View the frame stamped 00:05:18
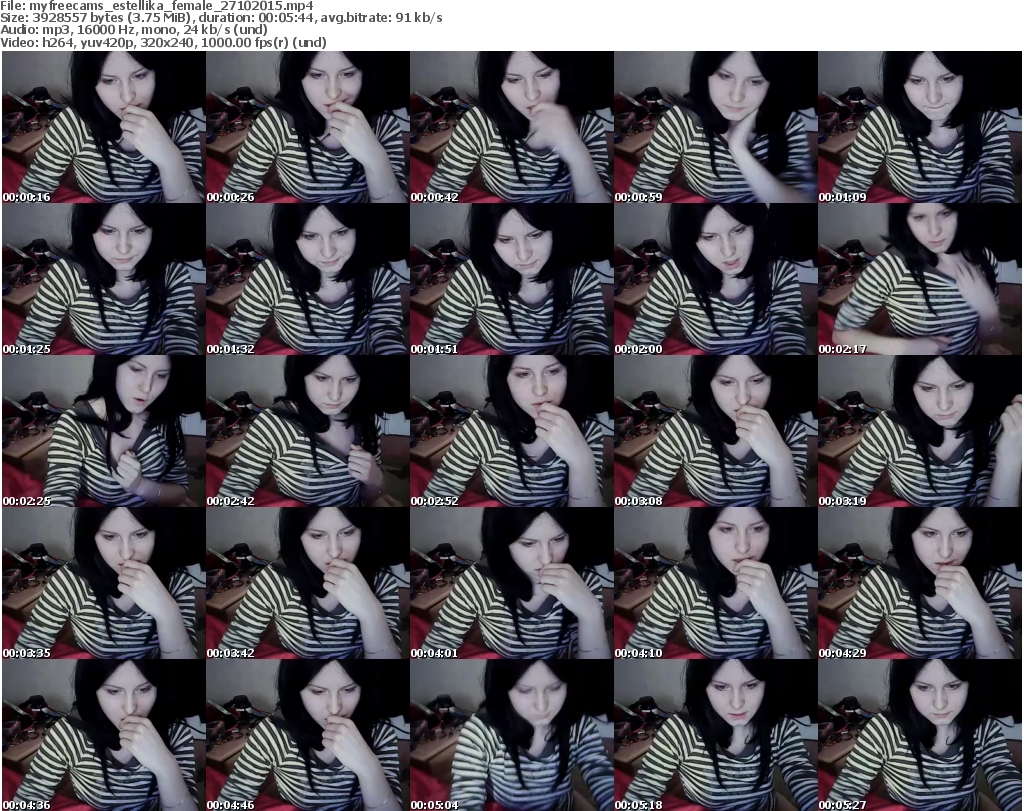This screenshot has width=1024, height=811. pos(716,735)
